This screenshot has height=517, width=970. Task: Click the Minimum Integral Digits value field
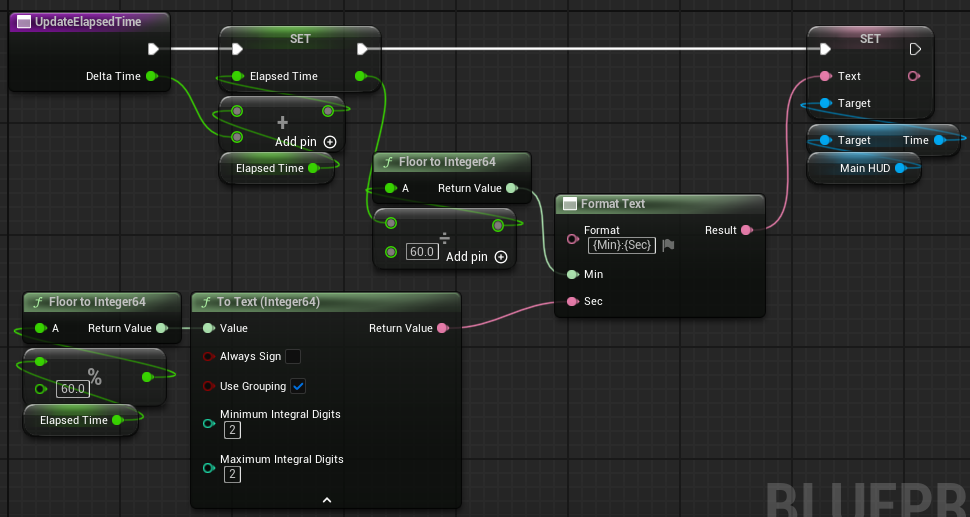pos(232,430)
